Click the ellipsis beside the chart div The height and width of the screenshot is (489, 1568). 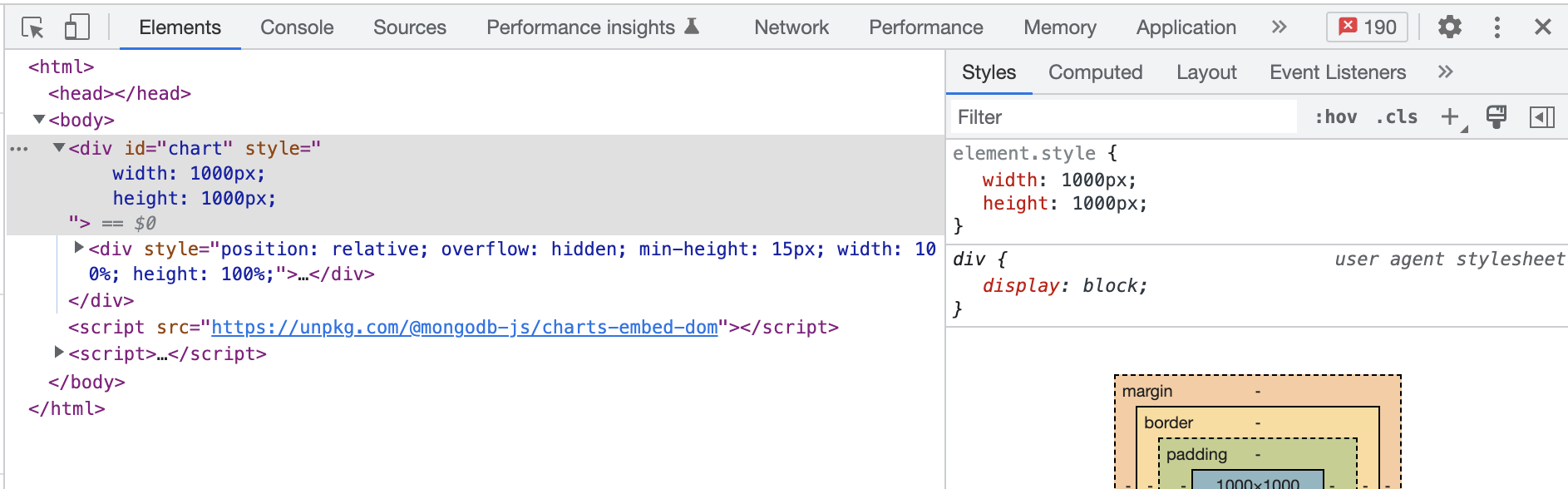(x=19, y=149)
